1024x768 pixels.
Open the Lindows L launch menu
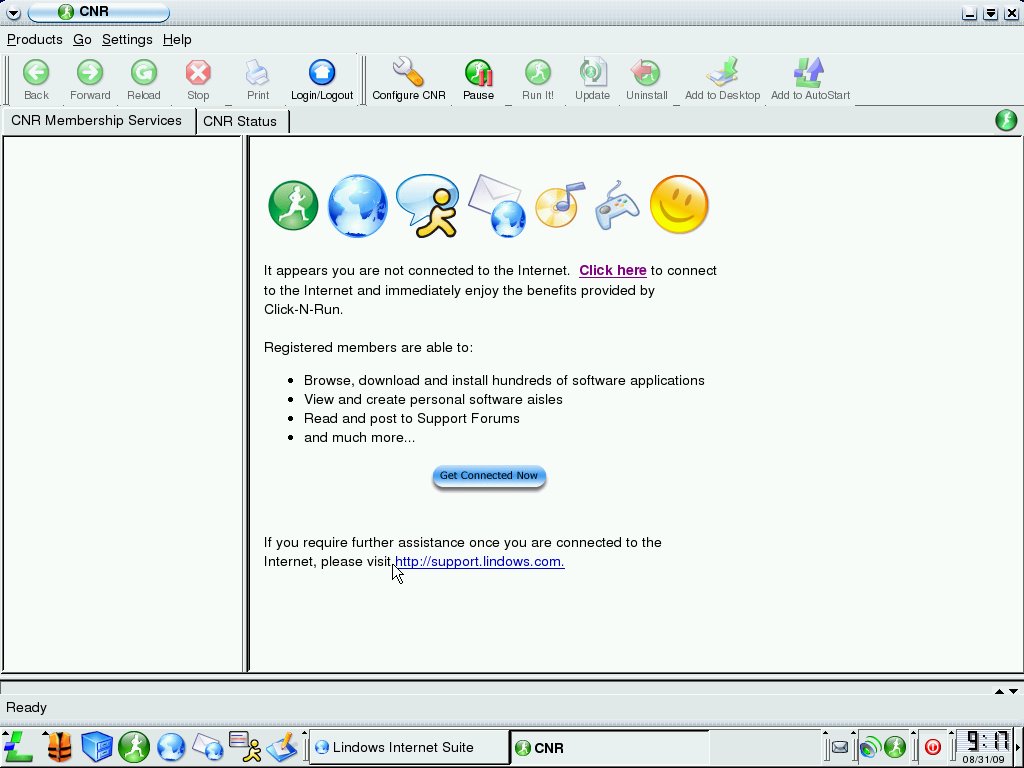[x=18, y=746]
